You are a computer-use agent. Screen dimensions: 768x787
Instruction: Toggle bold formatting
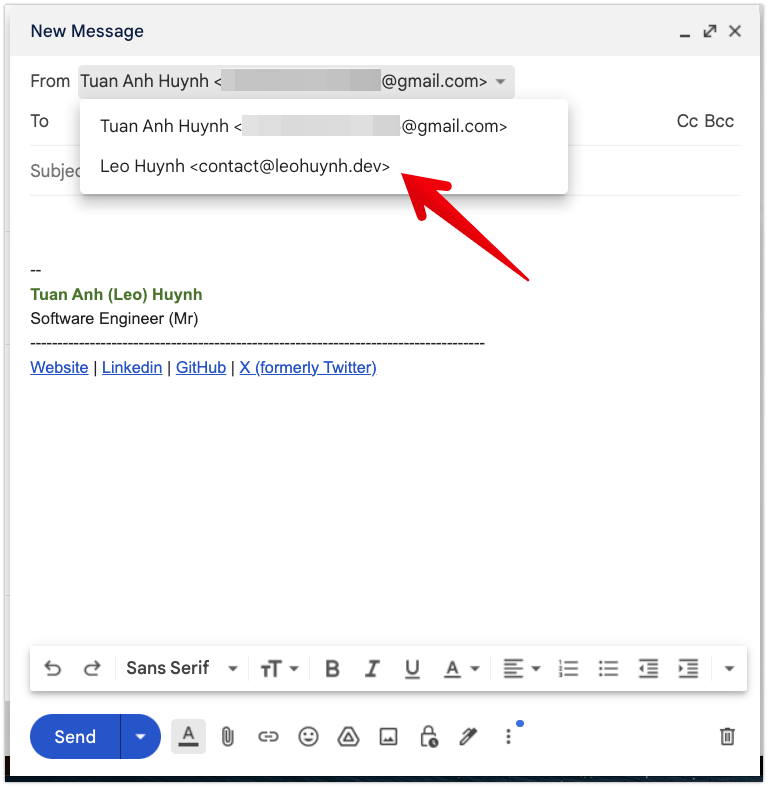pyautogui.click(x=332, y=669)
